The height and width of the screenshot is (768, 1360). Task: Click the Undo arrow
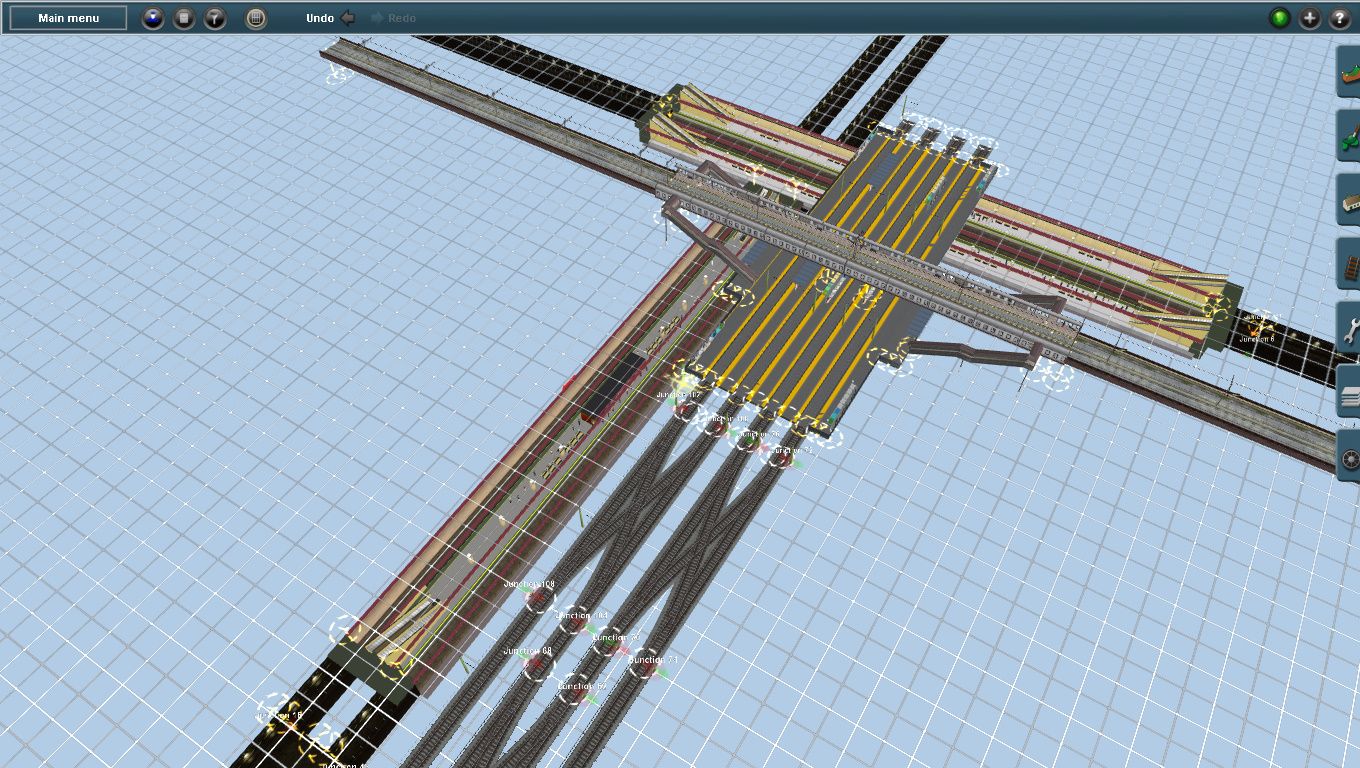348,18
